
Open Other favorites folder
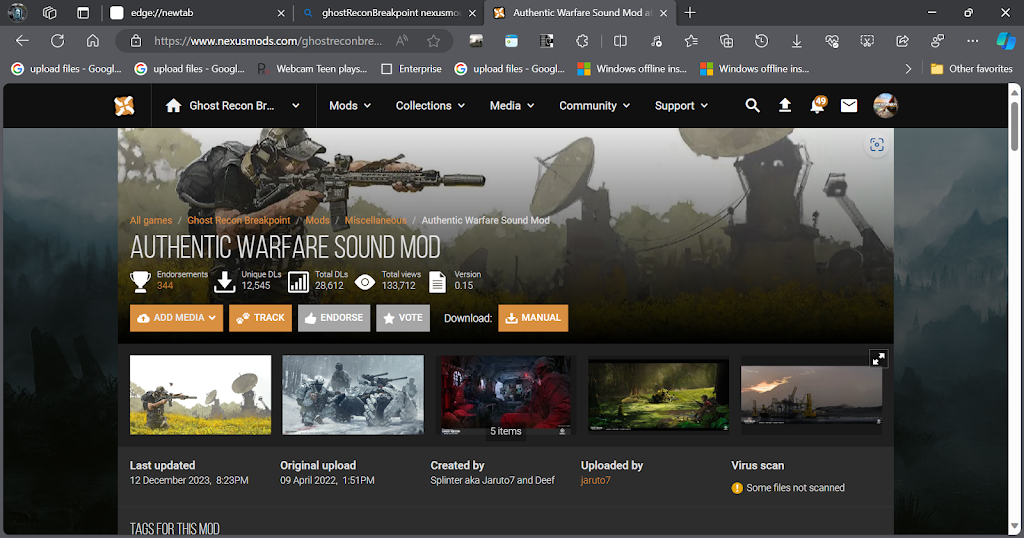(x=971, y=69)
